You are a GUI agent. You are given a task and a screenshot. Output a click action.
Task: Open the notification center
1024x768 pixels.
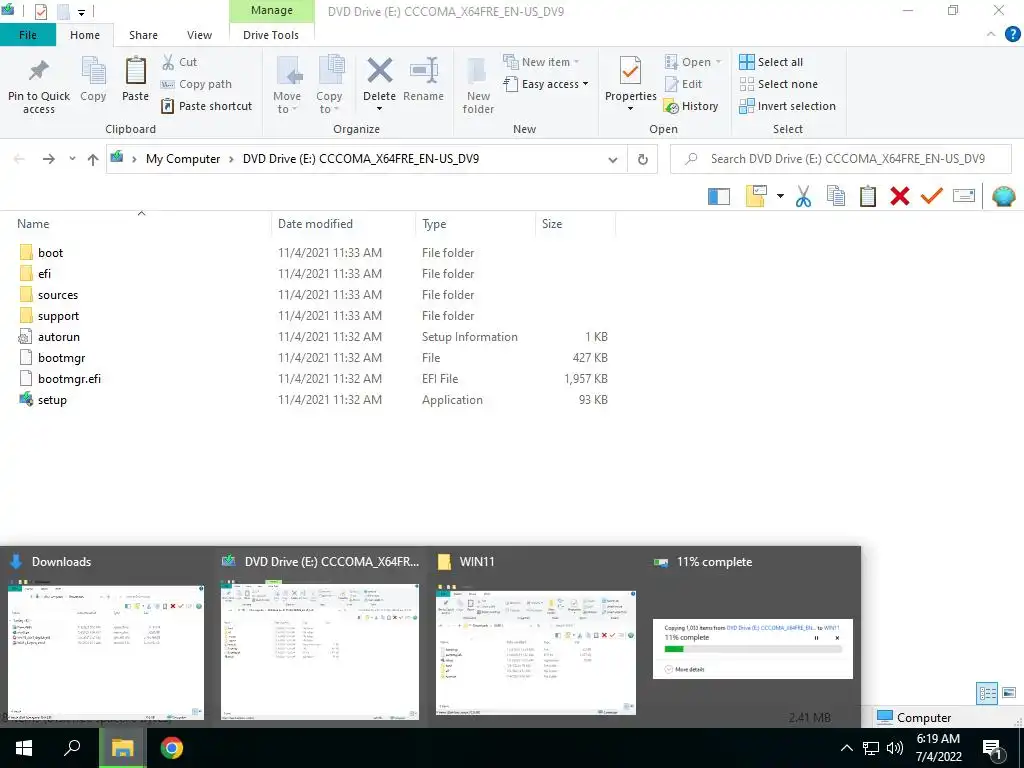click(993, 749)
